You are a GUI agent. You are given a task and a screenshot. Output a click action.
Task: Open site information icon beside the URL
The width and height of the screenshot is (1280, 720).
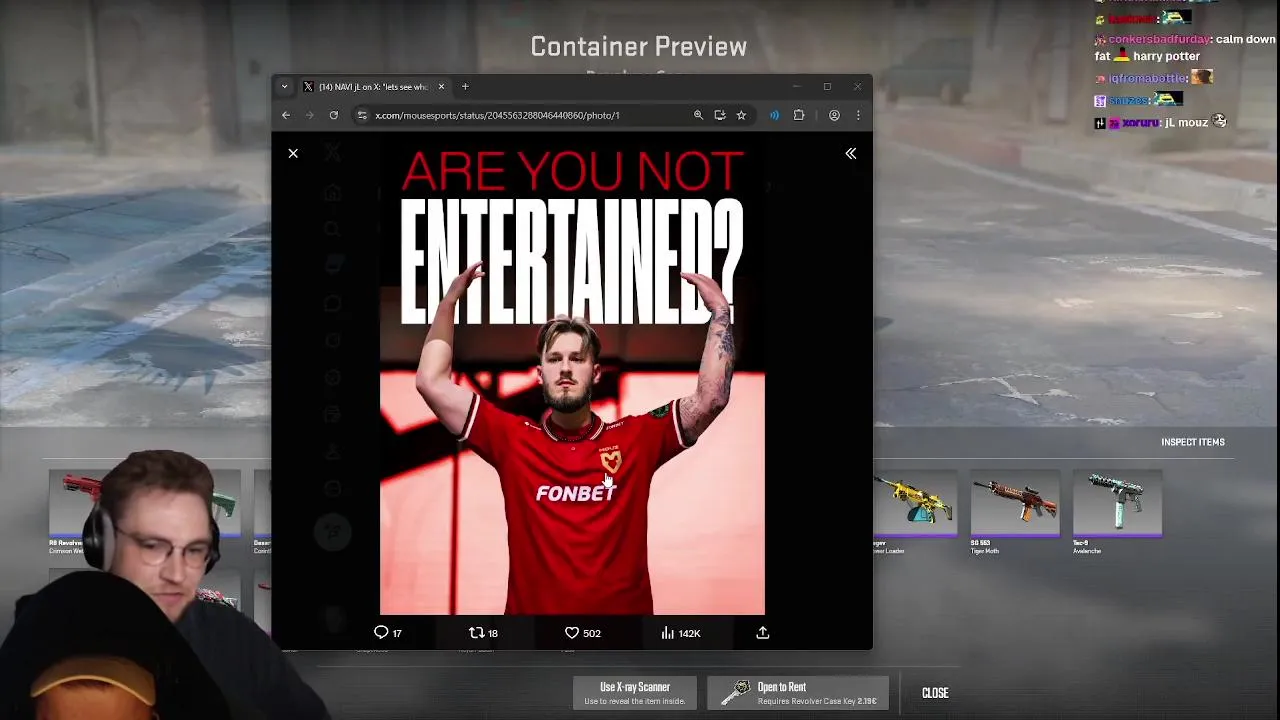[x=362, y=115]
